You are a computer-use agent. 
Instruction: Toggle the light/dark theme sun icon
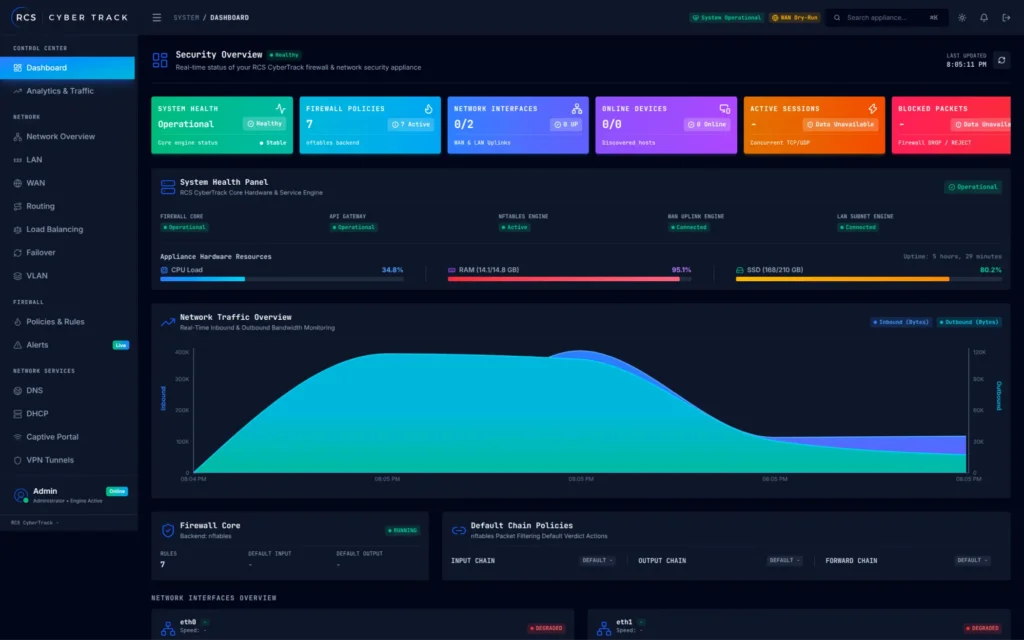(x=962, y=18)
